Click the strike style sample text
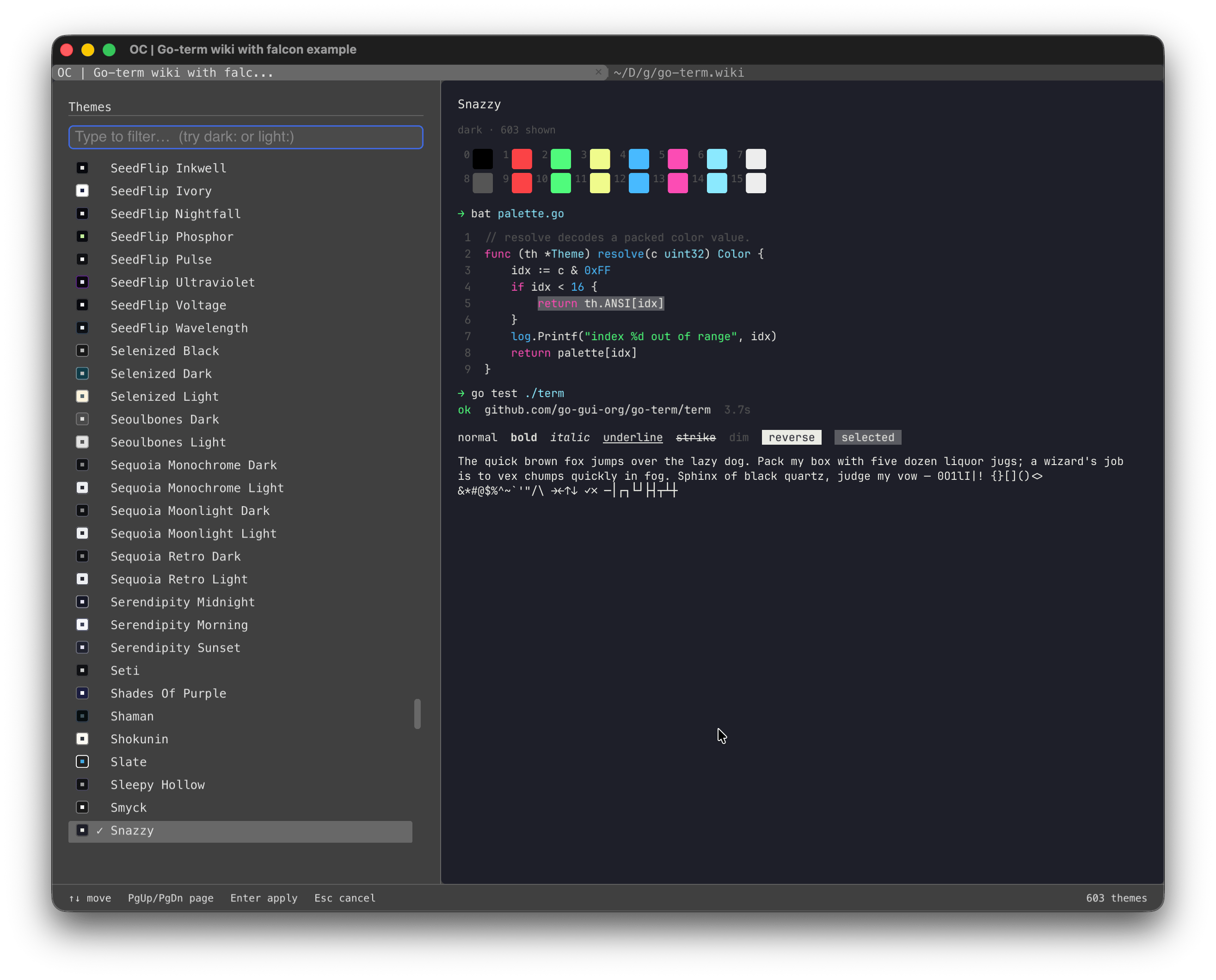The image size is (1216, 980). tap(695, 437)
